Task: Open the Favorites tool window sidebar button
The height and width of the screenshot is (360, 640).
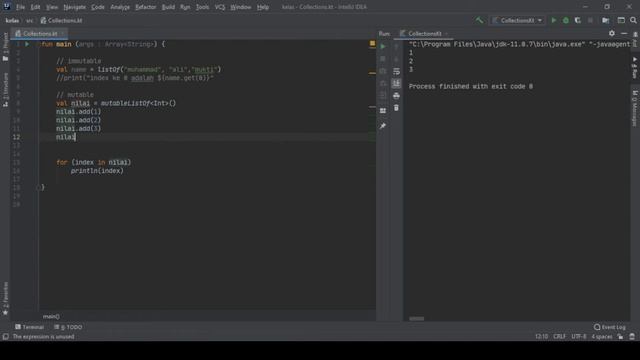Action: click(5, 299)
